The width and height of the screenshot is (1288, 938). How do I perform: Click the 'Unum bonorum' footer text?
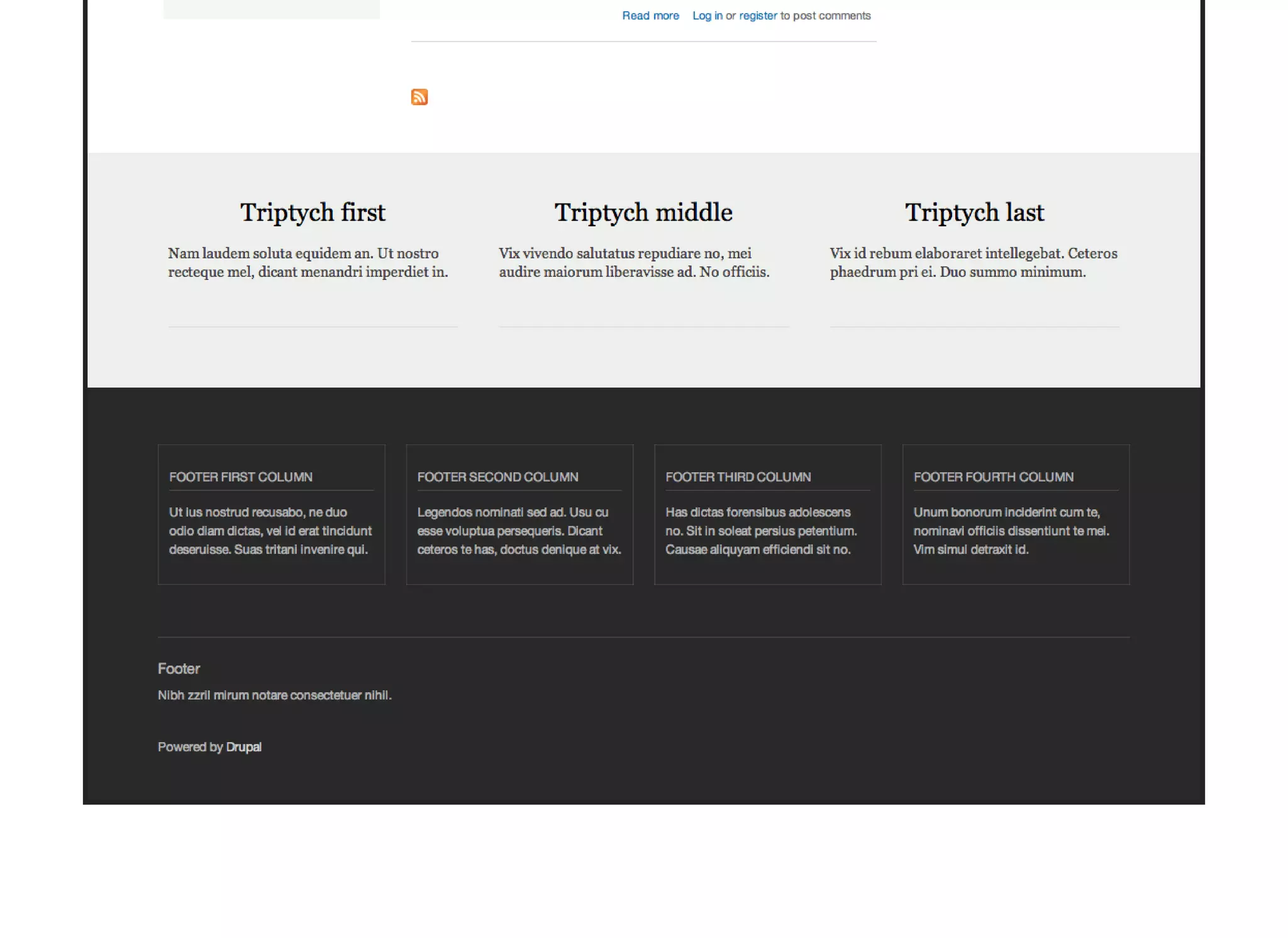tap(1011, 531)
